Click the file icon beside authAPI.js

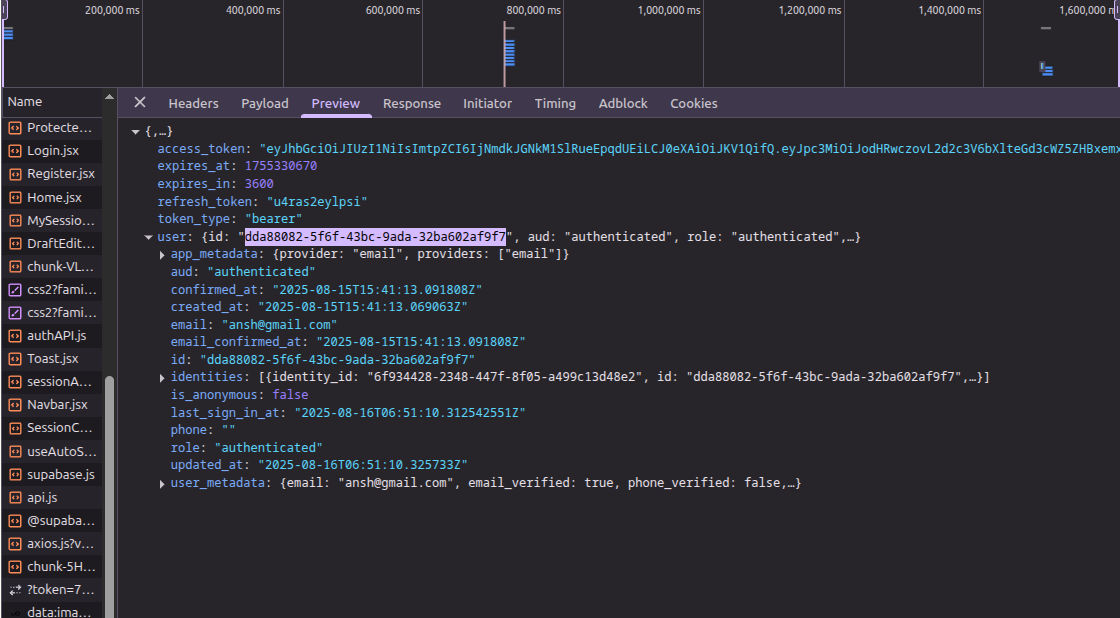point(14,335)
